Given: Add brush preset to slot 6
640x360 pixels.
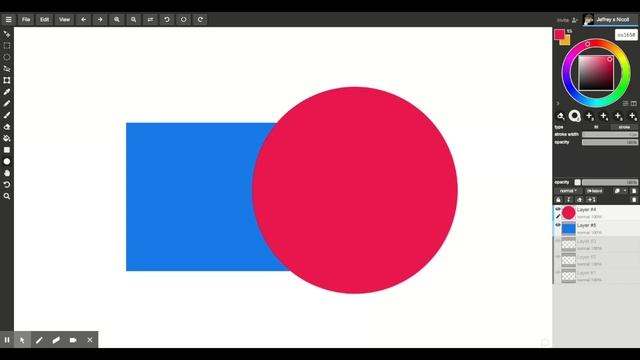Looking at the screenshot, I should pos(633,116).
